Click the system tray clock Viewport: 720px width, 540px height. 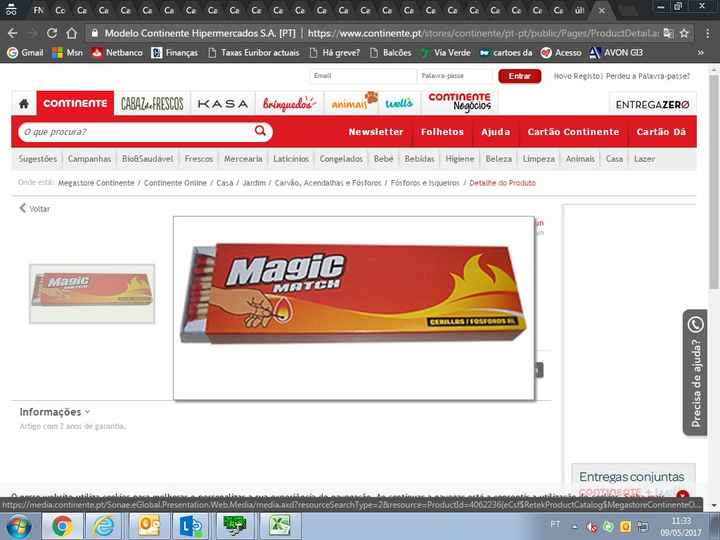click(681, 527)
